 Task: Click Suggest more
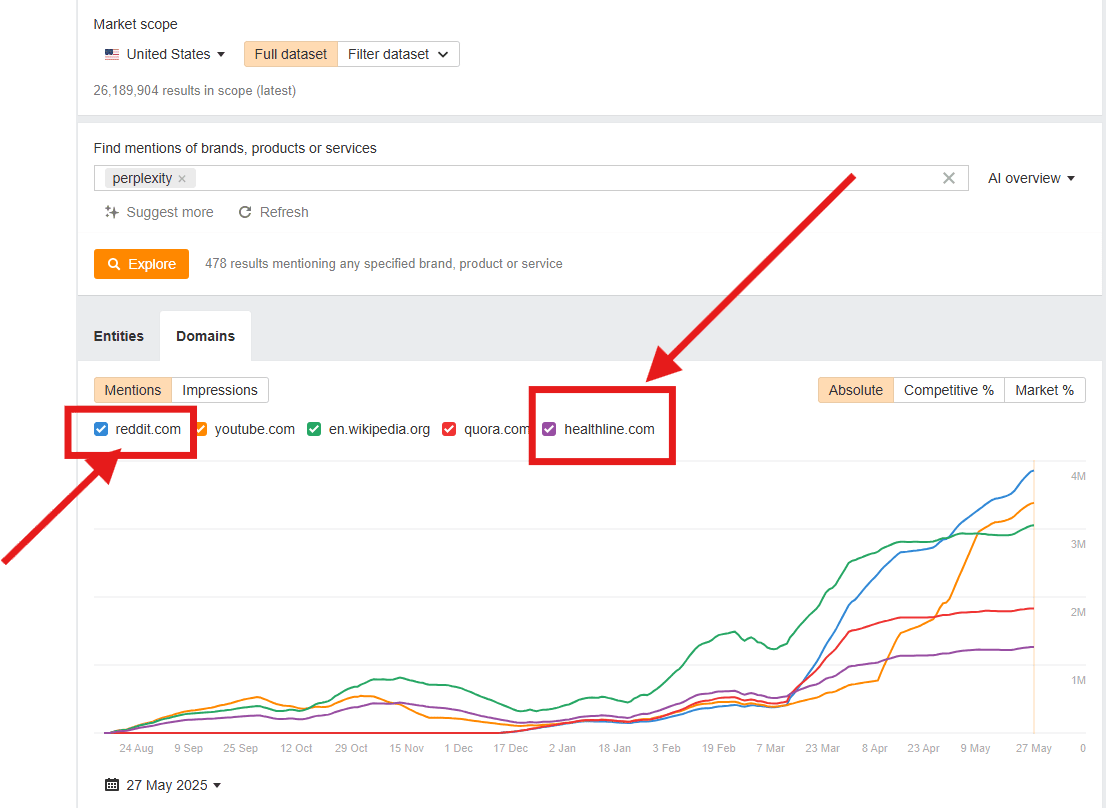[159, 212]
